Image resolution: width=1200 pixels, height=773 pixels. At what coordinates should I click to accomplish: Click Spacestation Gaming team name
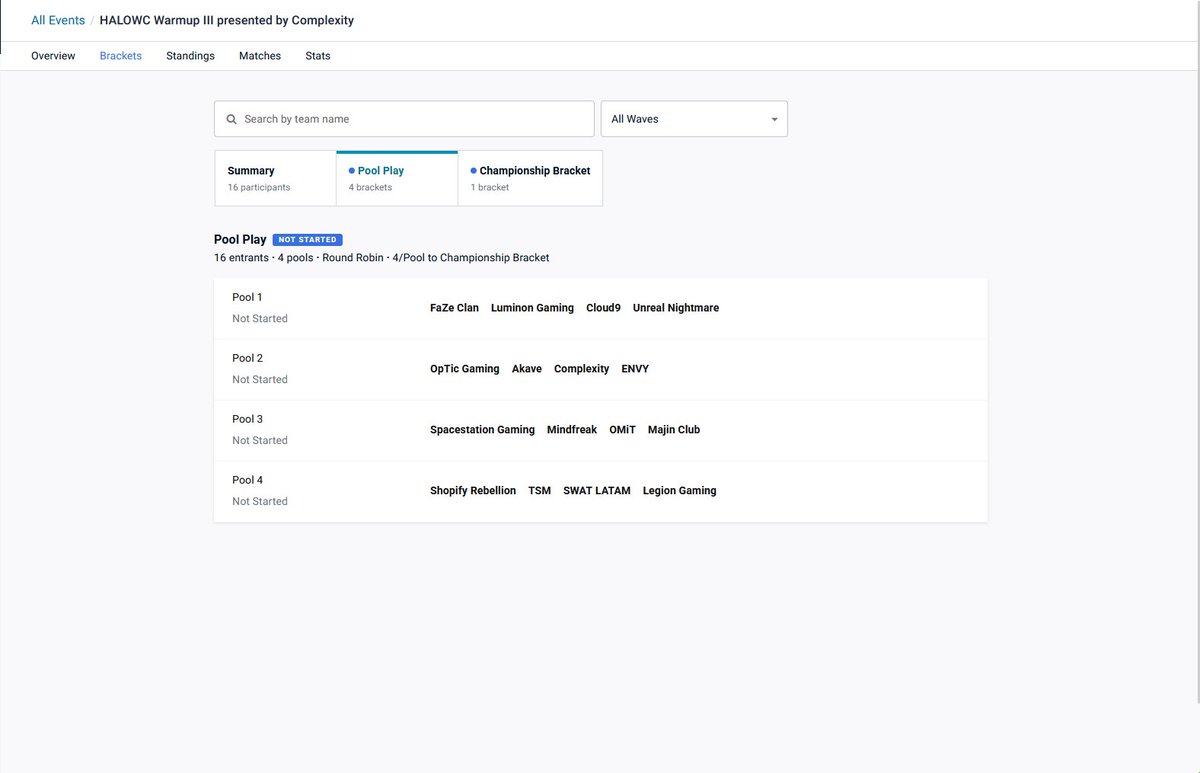pos(482,430)
